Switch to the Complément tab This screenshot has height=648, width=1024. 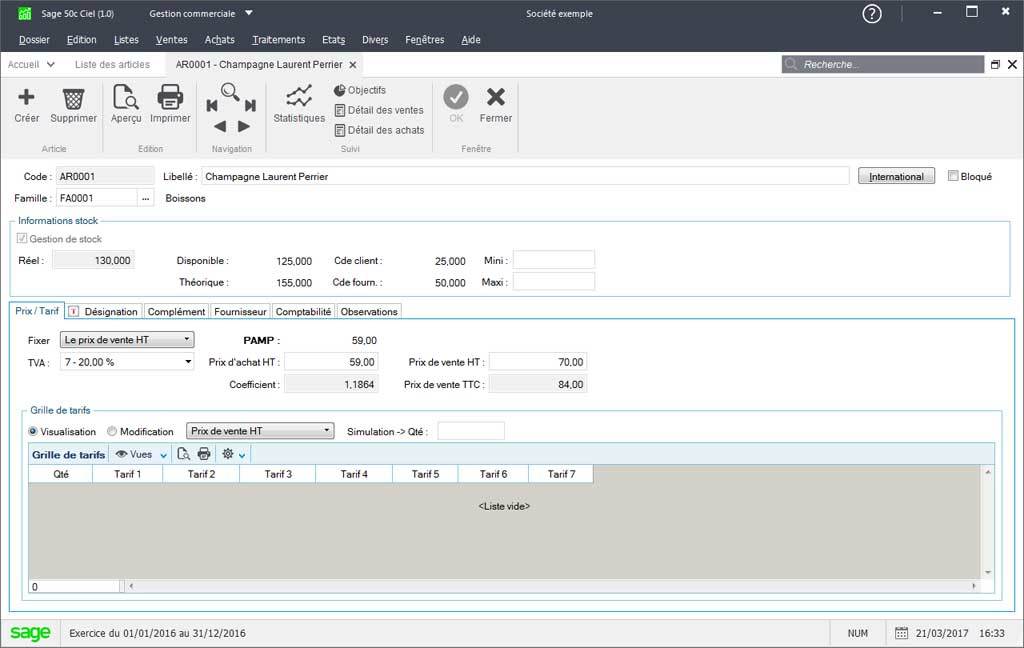(x=176, y=312)
